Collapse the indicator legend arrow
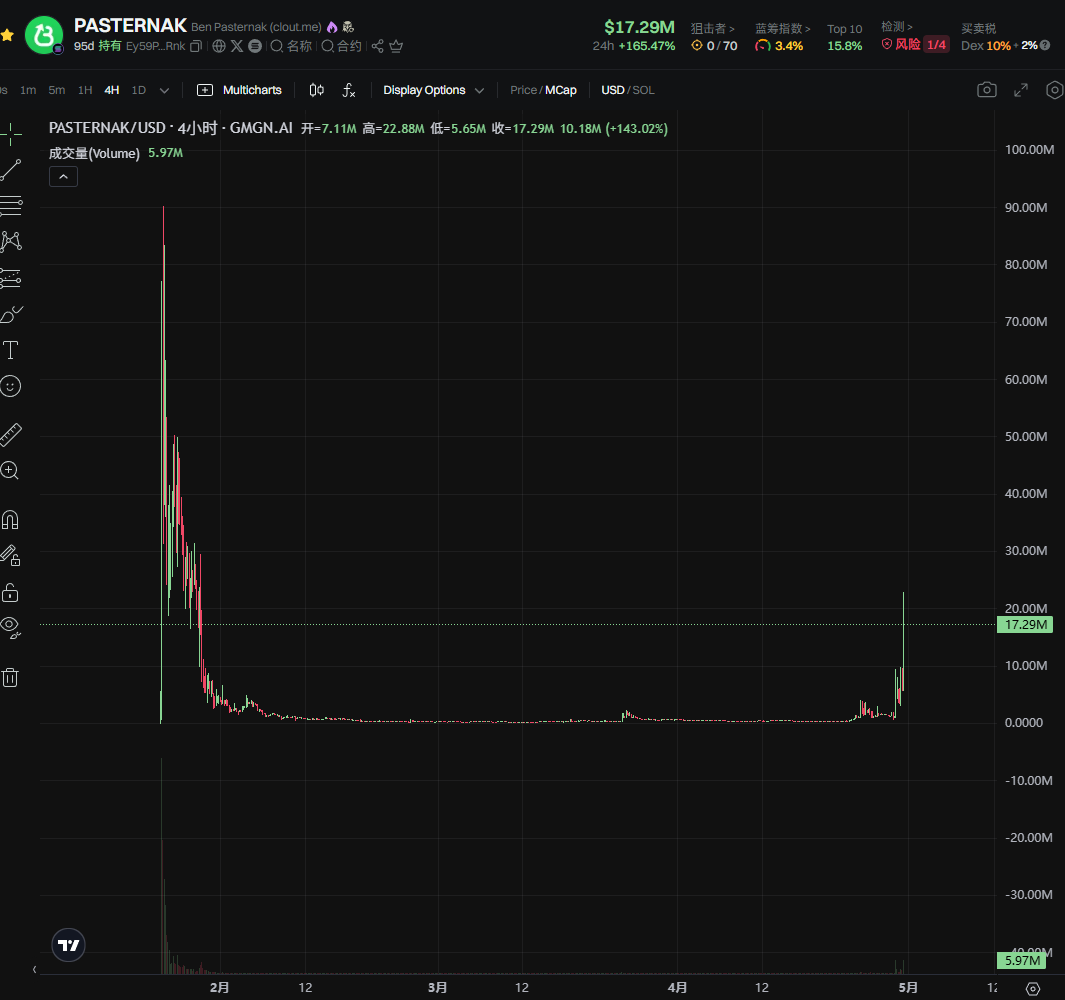Viewport: 1065px width, 1000px height. tap(63, 177)
